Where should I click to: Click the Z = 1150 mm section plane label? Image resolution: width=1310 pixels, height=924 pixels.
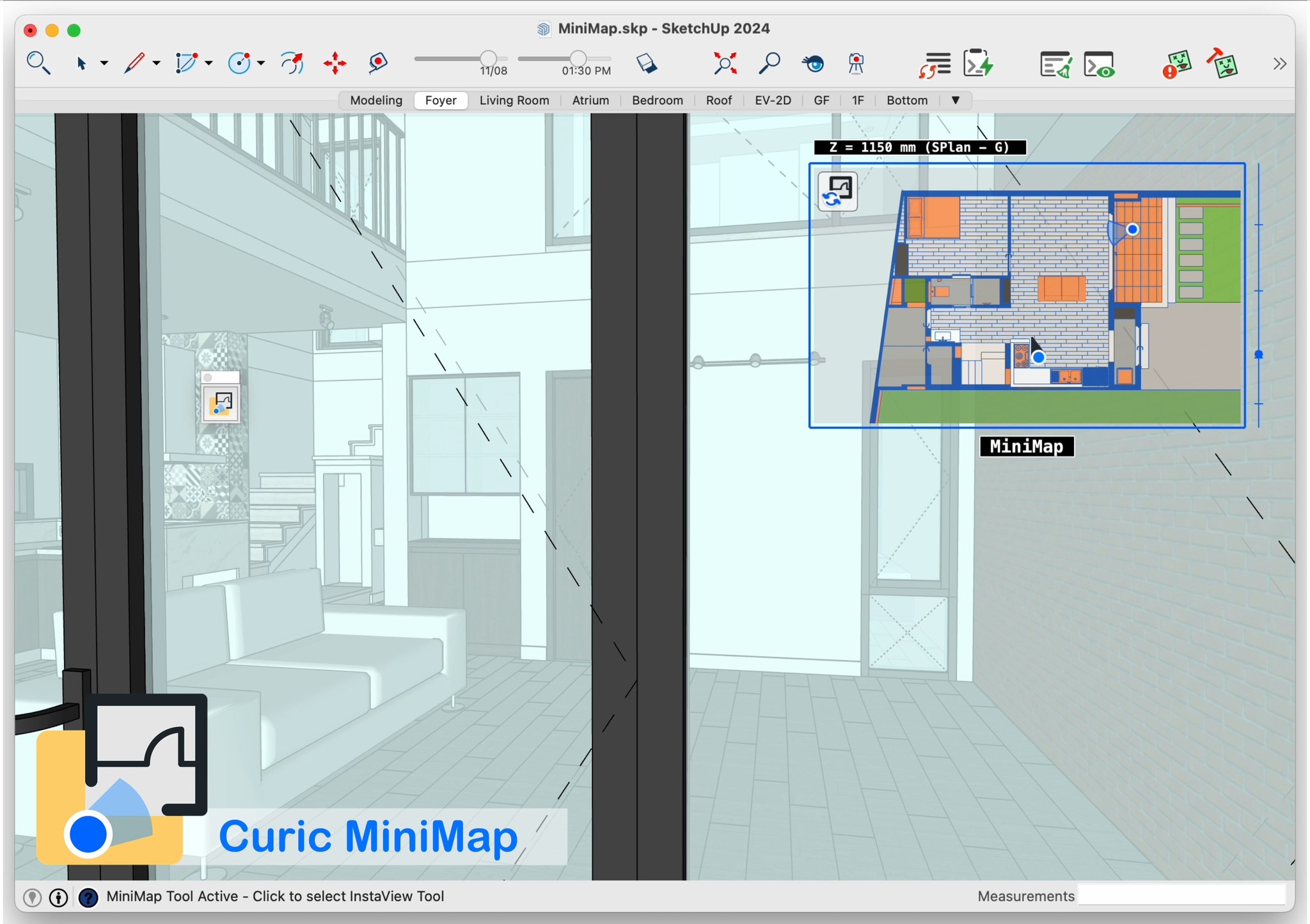(920, 147)
